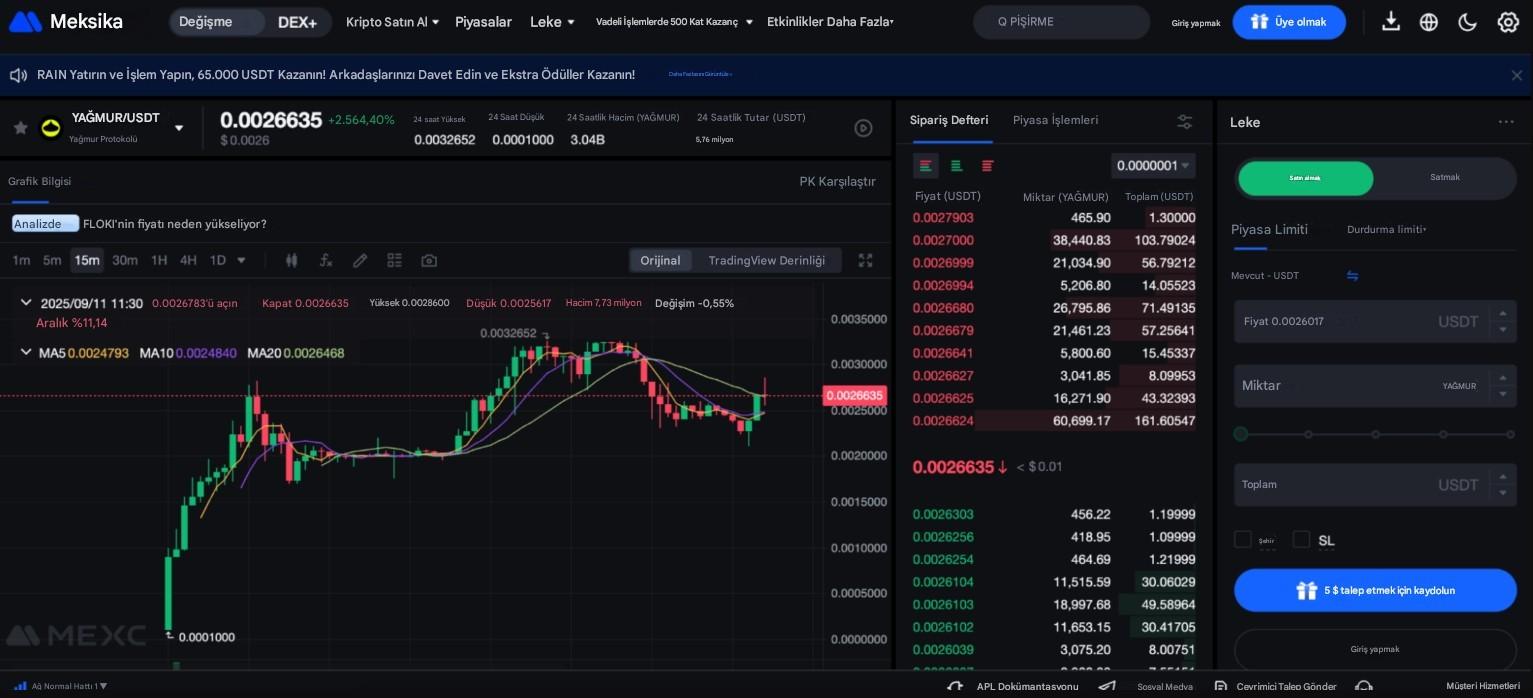Image resolution: width=1533 pixels, height=698 pixels.
Task: Click the camera screenshot icon above the chart
Action: 428,260
